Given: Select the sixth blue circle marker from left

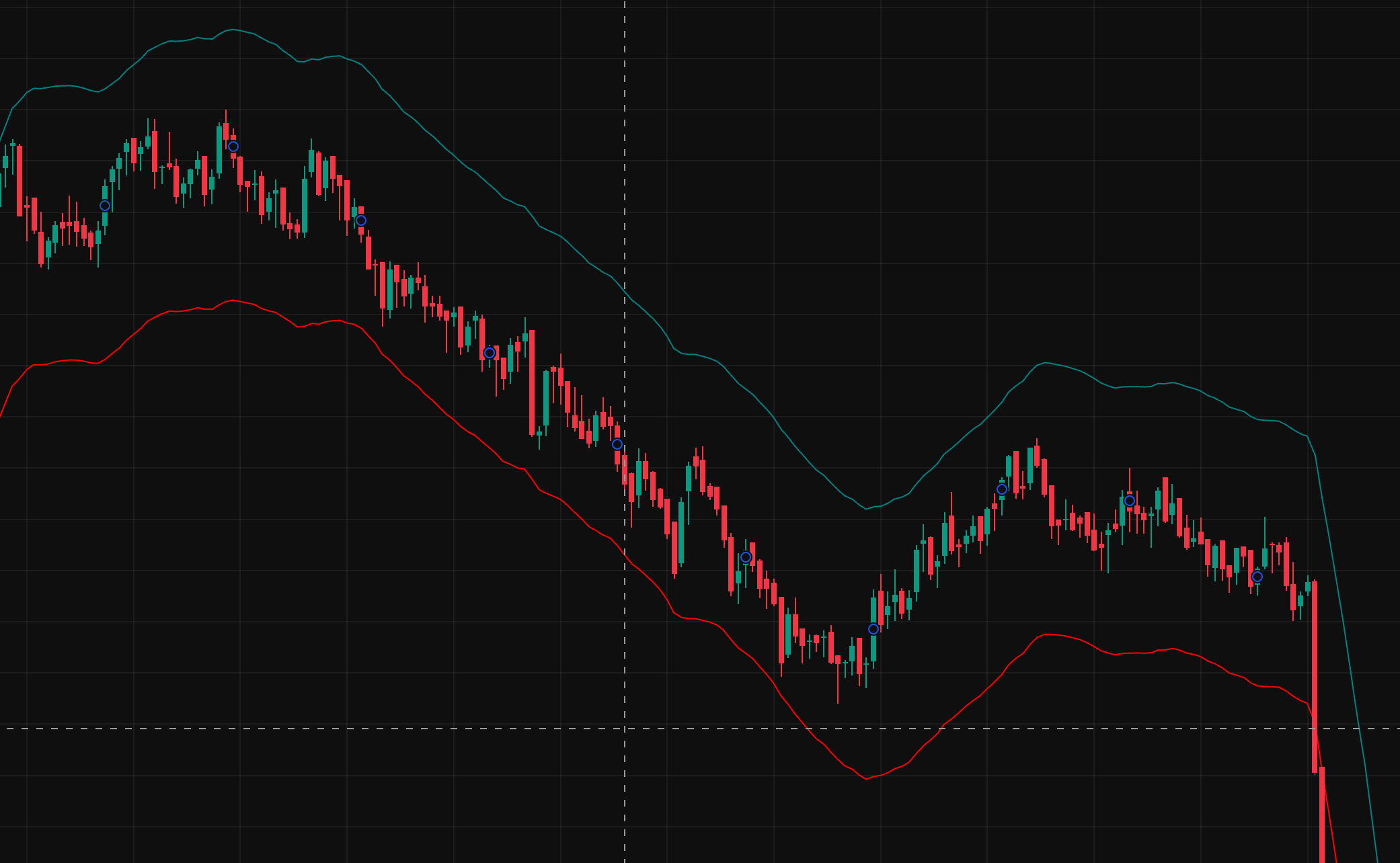Looking at the screenshot, I should click(x=746, y=557).
